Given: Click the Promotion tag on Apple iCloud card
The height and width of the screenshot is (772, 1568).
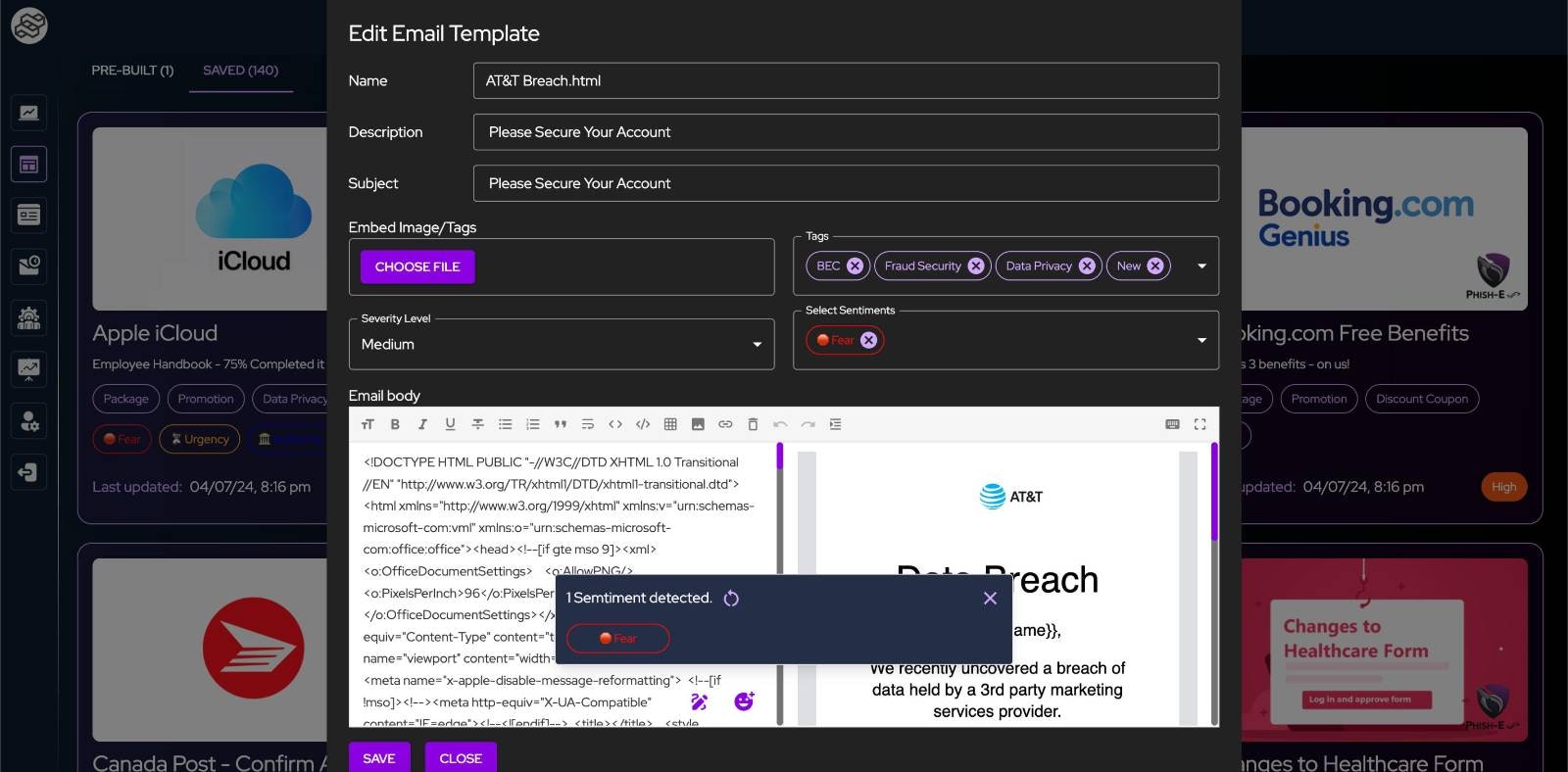Looking at the screenshot, I should point(206,399).
